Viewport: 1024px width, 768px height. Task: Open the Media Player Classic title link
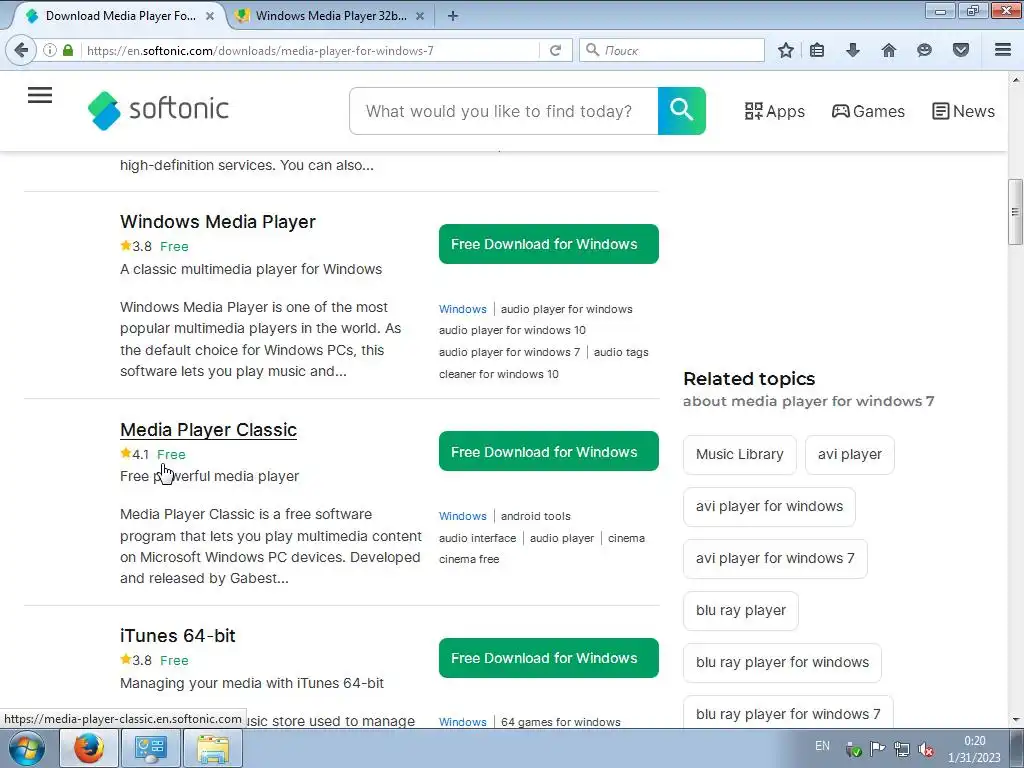208,430
